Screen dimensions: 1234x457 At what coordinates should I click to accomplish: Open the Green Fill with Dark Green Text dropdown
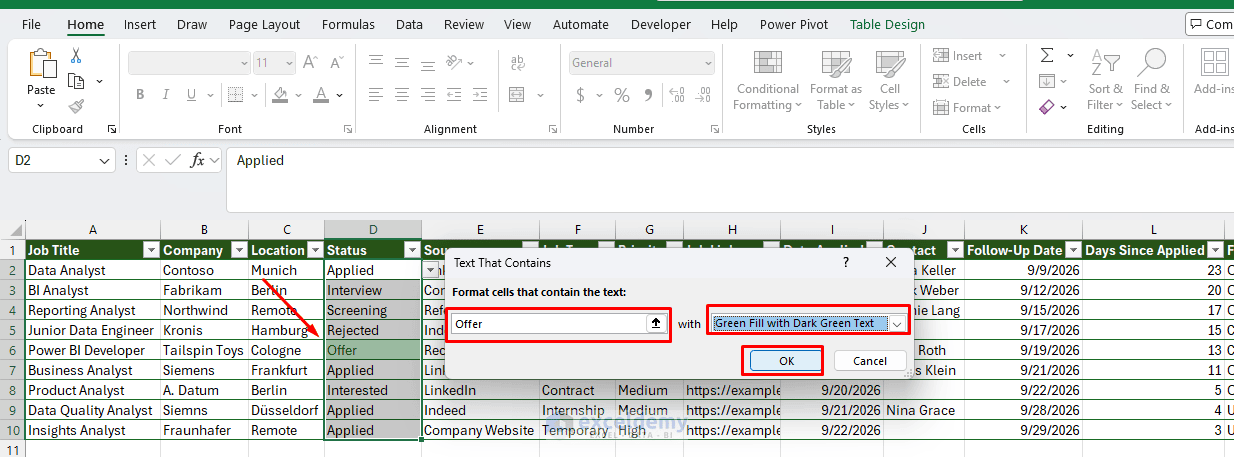tap(898, 323)
